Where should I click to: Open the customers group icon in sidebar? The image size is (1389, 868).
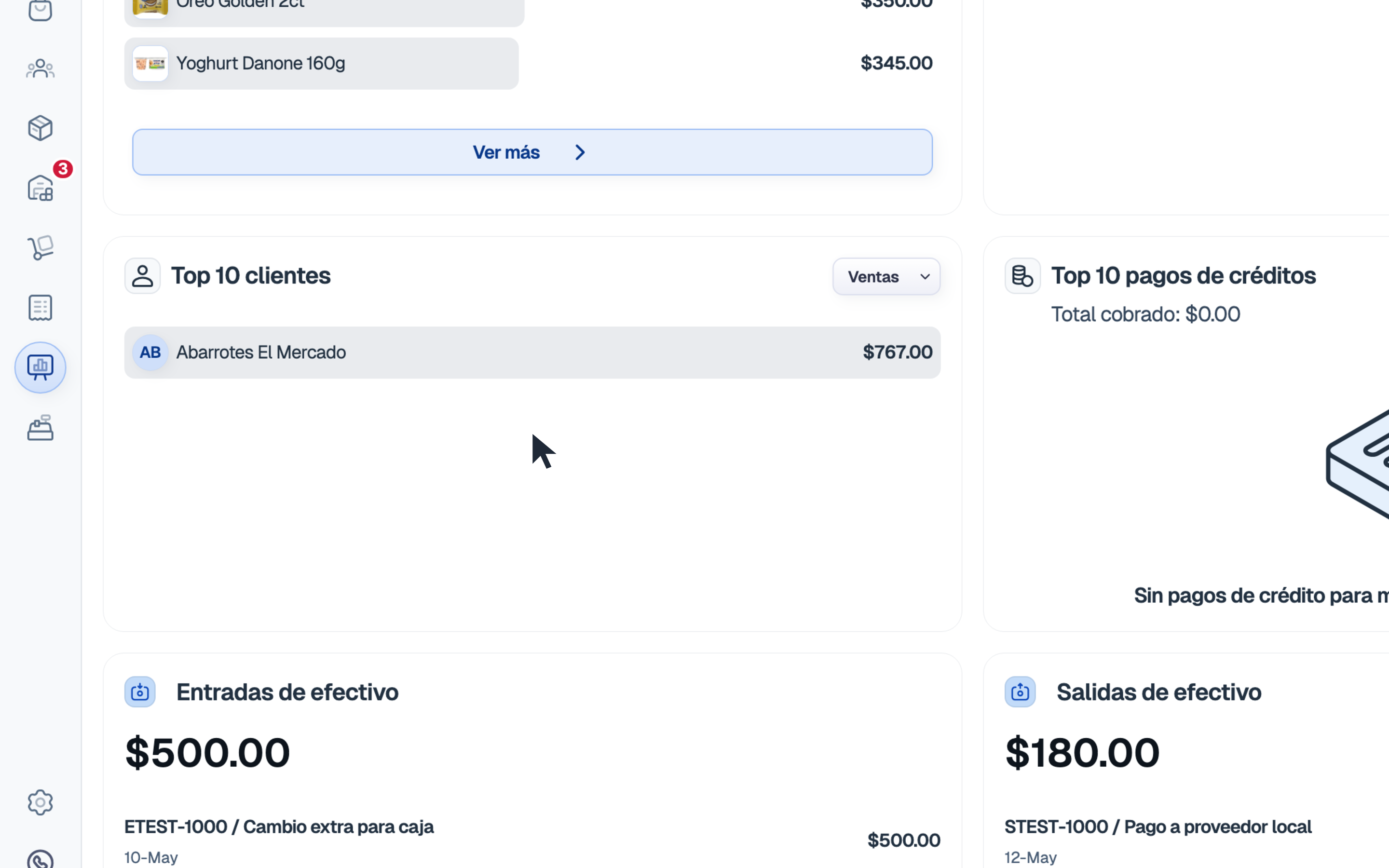point(40,69)
